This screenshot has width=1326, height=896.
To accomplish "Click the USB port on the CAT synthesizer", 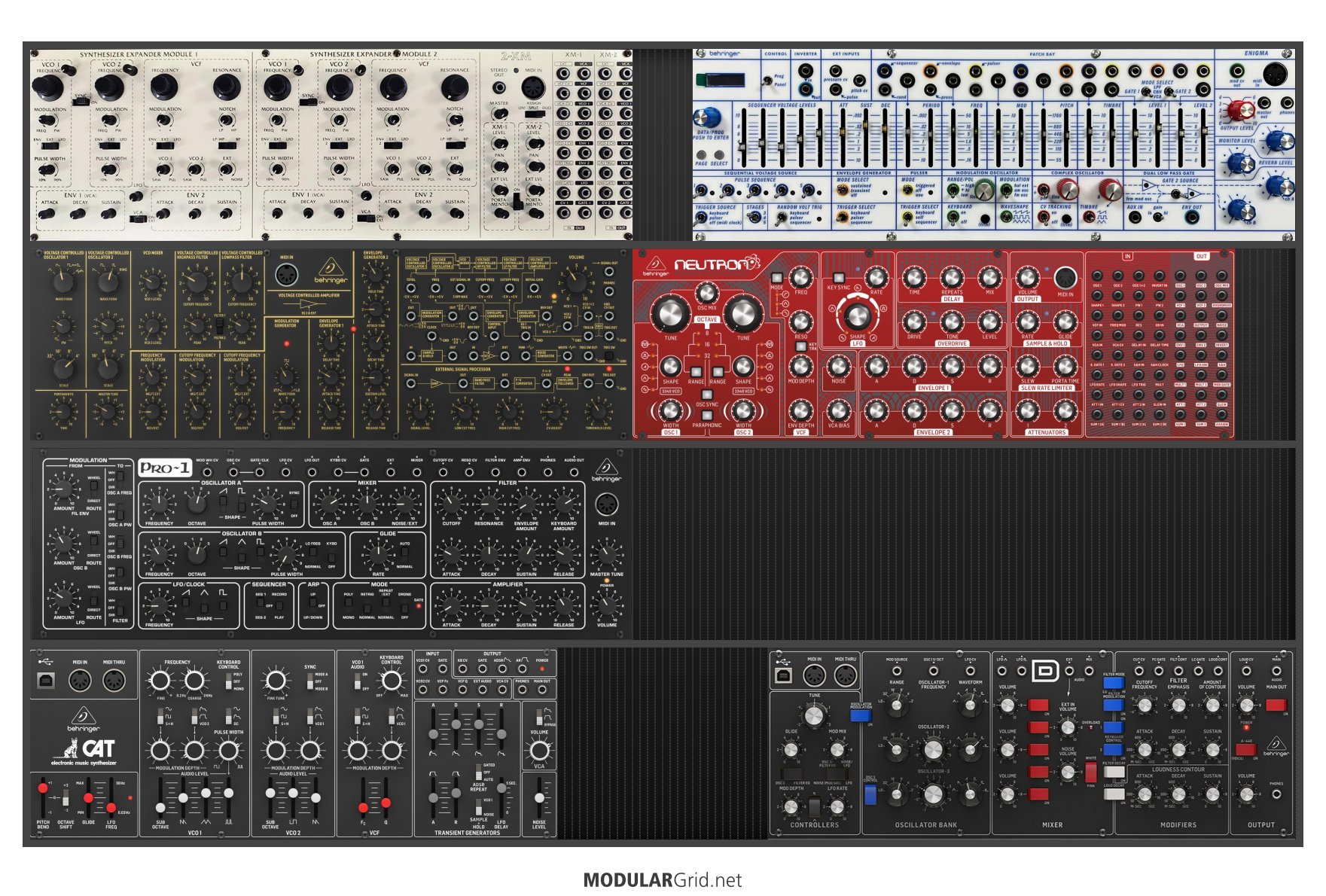I will tap(46, 680).
